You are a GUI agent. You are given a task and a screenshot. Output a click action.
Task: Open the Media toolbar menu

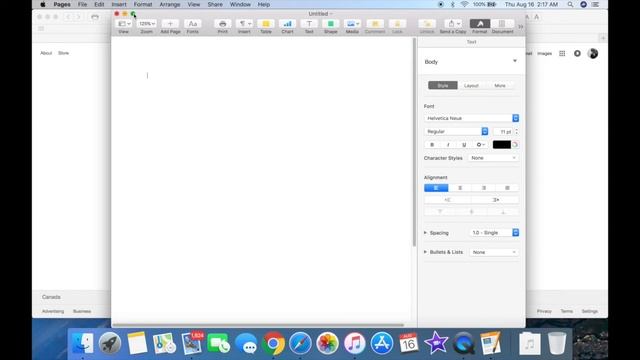[x=352, y=24]
